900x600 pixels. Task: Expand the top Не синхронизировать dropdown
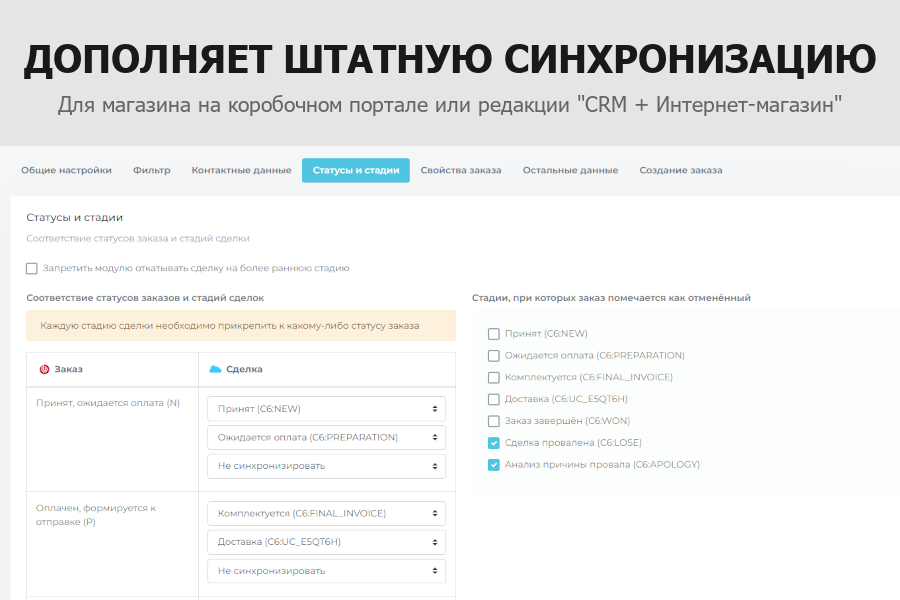(325, 466)
